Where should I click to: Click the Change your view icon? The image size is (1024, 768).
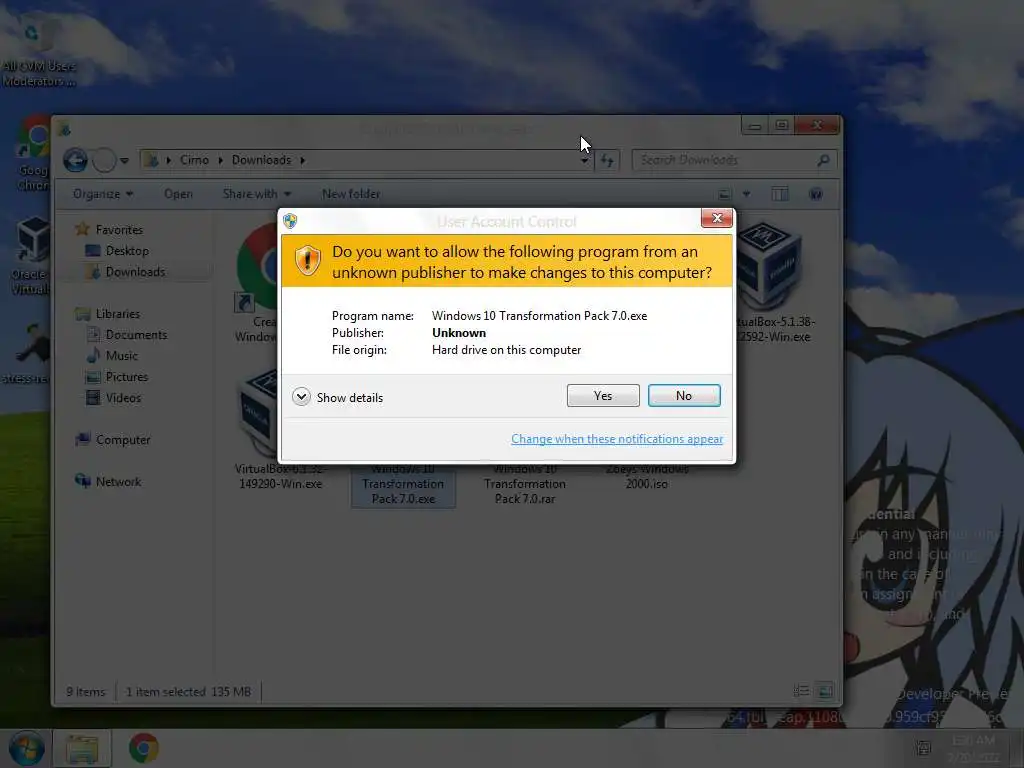pos(724,194)
